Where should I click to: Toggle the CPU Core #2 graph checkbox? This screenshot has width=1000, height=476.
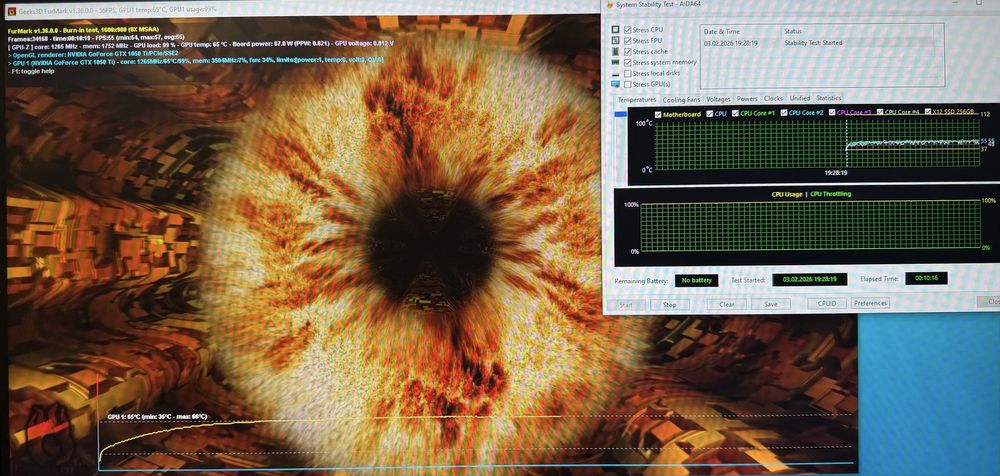pos(784,112)
